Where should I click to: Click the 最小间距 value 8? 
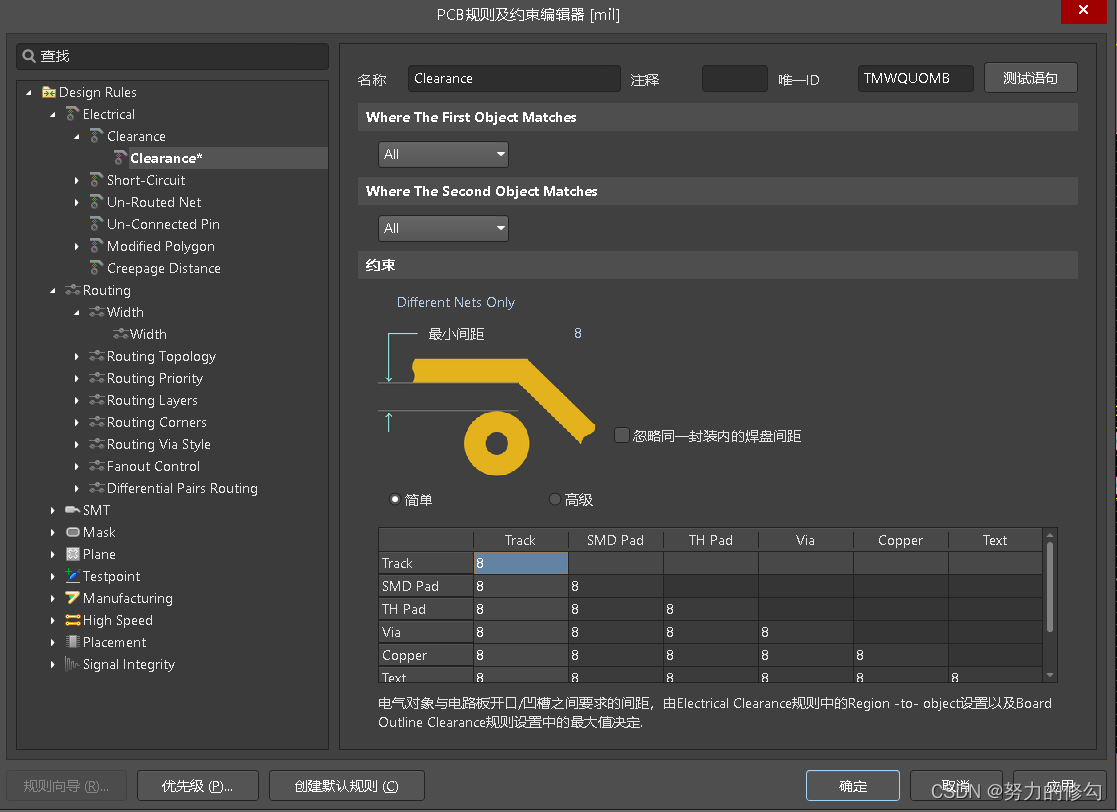pyautogui.click(x=578, y=333)
